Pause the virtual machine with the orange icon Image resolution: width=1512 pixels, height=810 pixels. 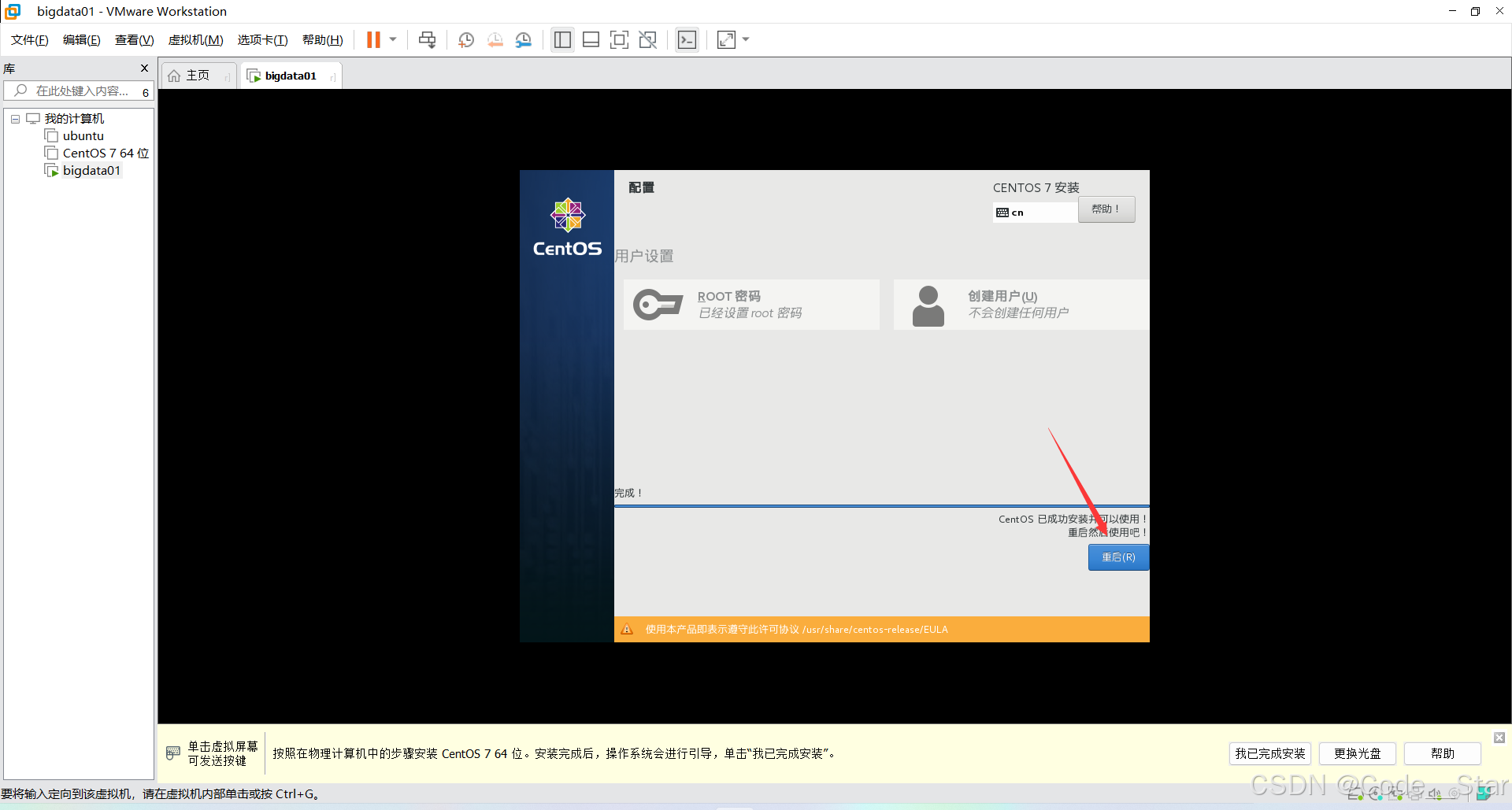point(373,40)
